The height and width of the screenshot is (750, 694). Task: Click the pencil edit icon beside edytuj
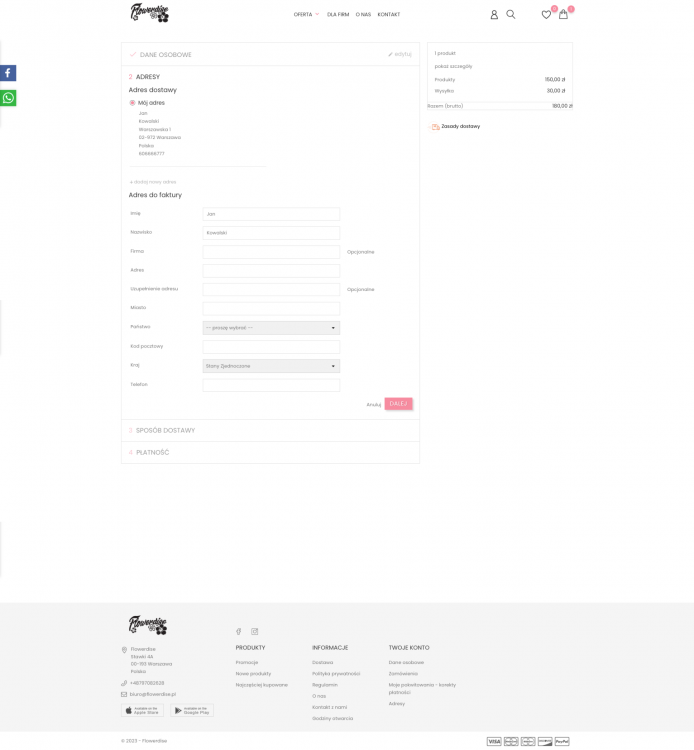point(390,55)
